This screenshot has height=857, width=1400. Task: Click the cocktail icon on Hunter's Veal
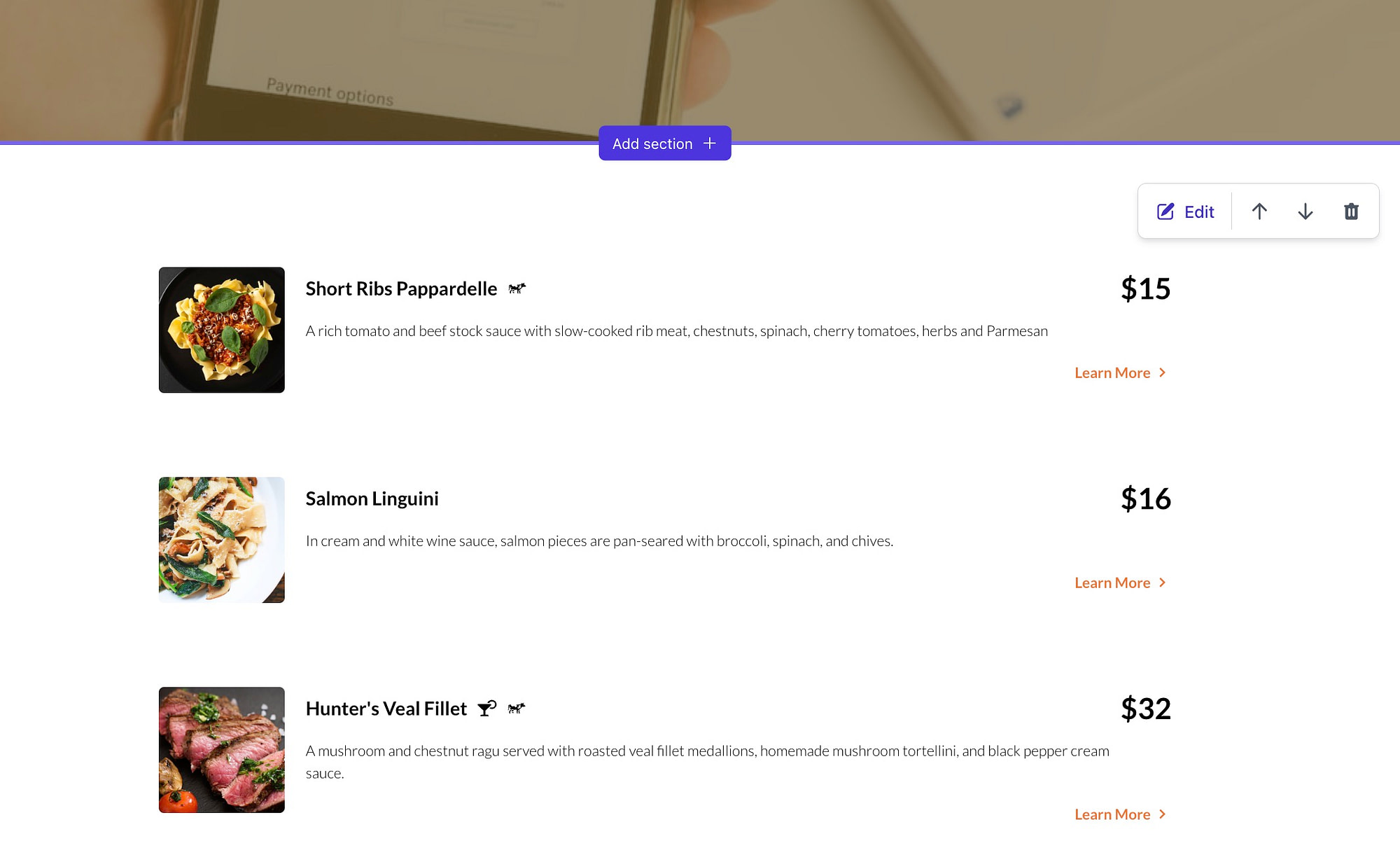[x=487, y=708]
